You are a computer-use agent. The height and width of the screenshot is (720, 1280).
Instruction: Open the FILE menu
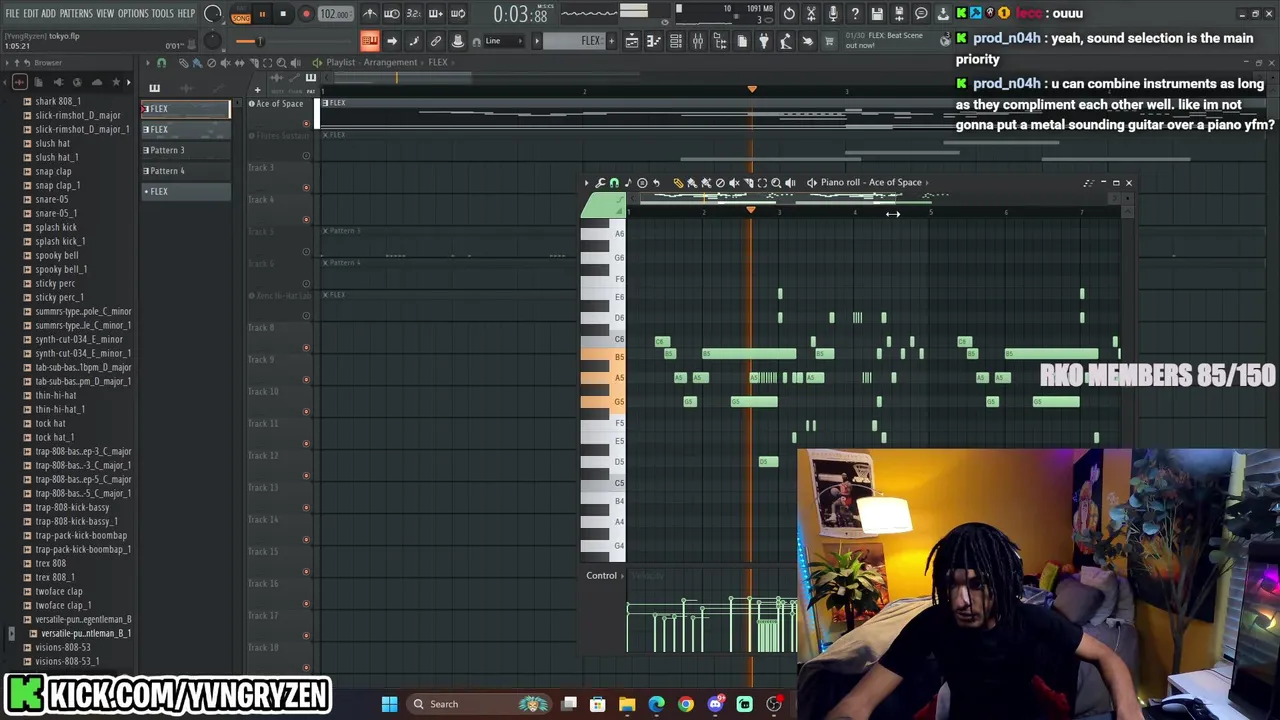(x=12, y=14)
